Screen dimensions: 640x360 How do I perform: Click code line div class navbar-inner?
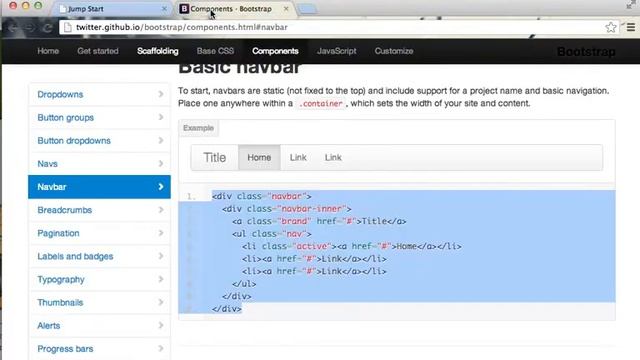(287, 209)
